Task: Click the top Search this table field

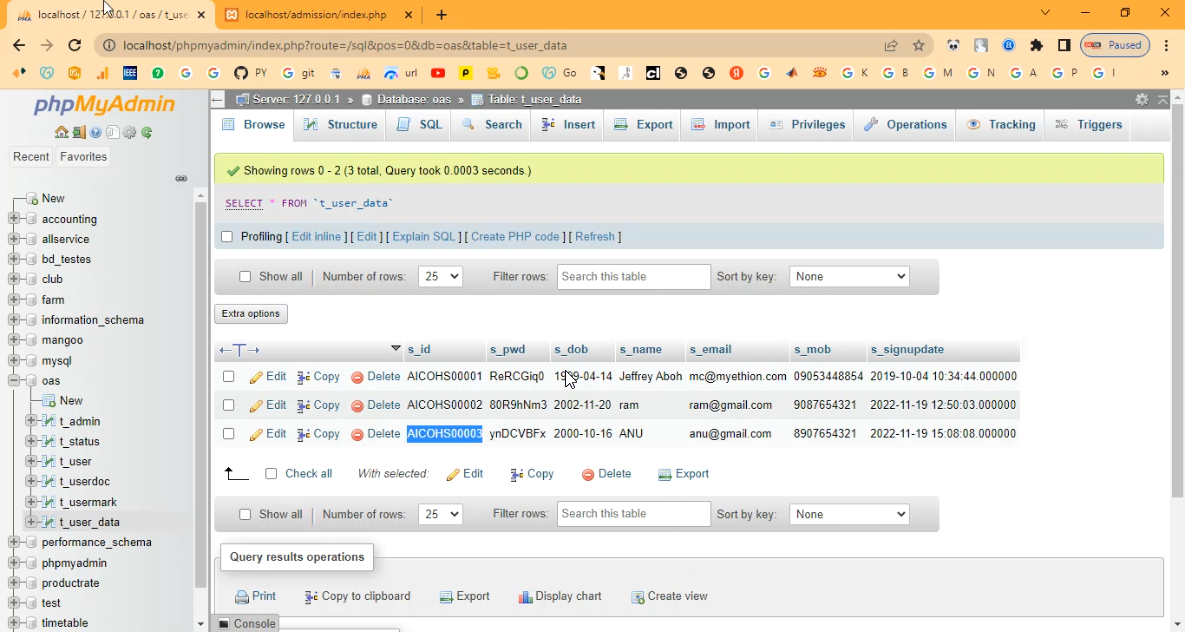Action: tap(633, 277)
